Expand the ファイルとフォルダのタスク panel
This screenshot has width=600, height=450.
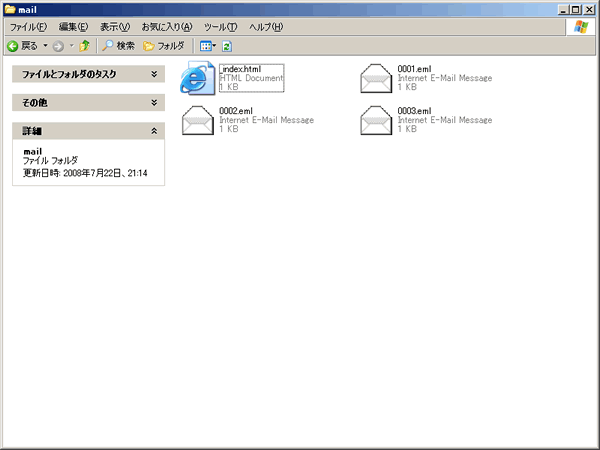click(88, 74)
